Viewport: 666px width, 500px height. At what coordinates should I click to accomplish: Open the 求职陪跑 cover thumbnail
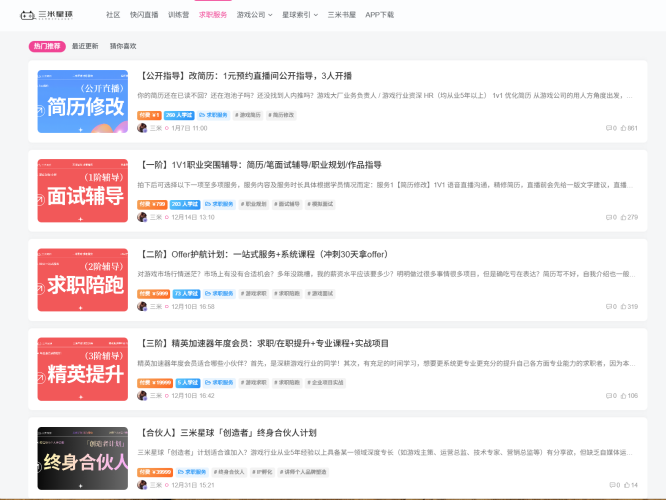pyautogui.click(x=82, y=280)
